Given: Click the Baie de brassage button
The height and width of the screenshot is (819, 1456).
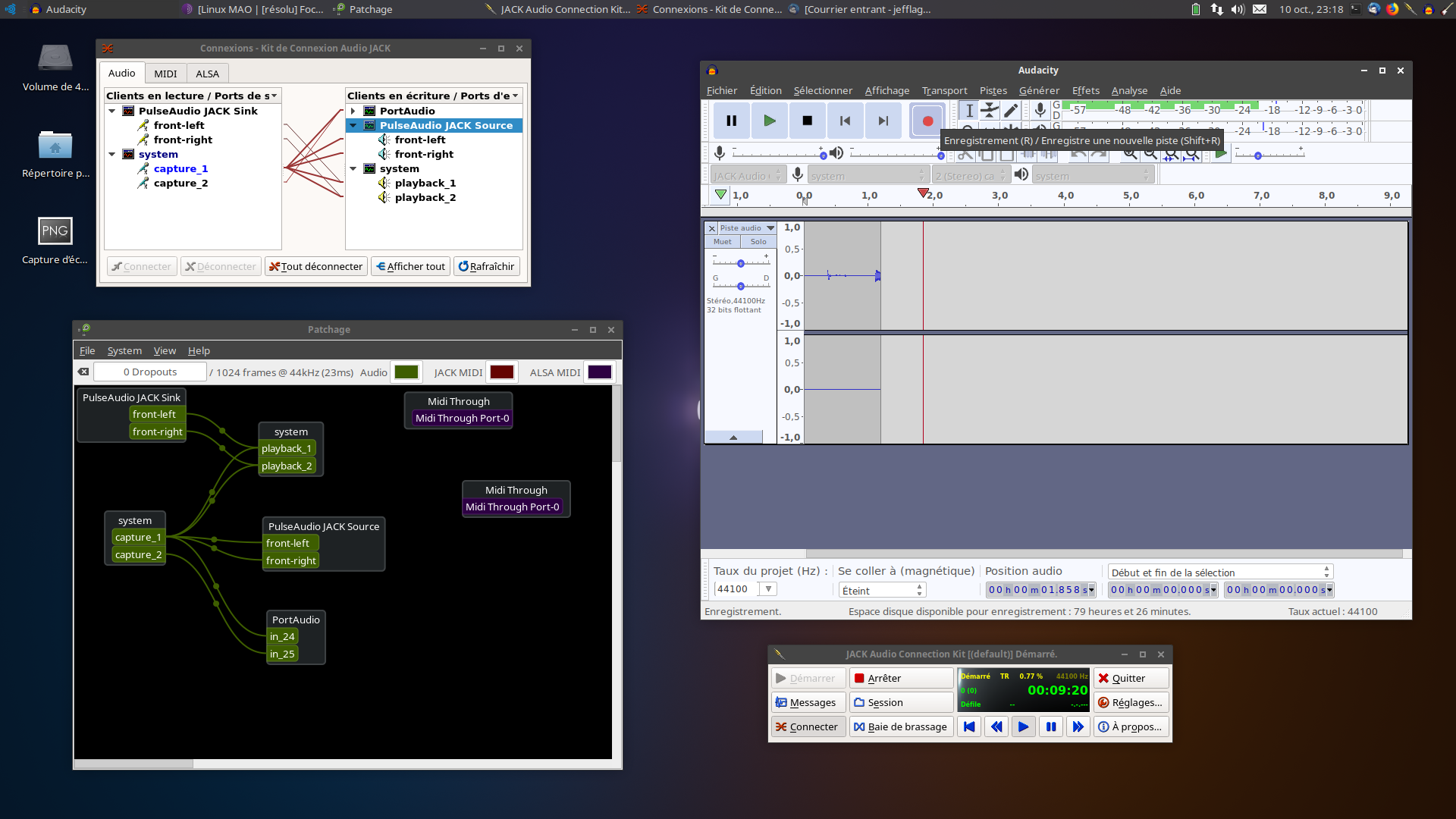Looking at the screenshot, I should tap(900, 726).
